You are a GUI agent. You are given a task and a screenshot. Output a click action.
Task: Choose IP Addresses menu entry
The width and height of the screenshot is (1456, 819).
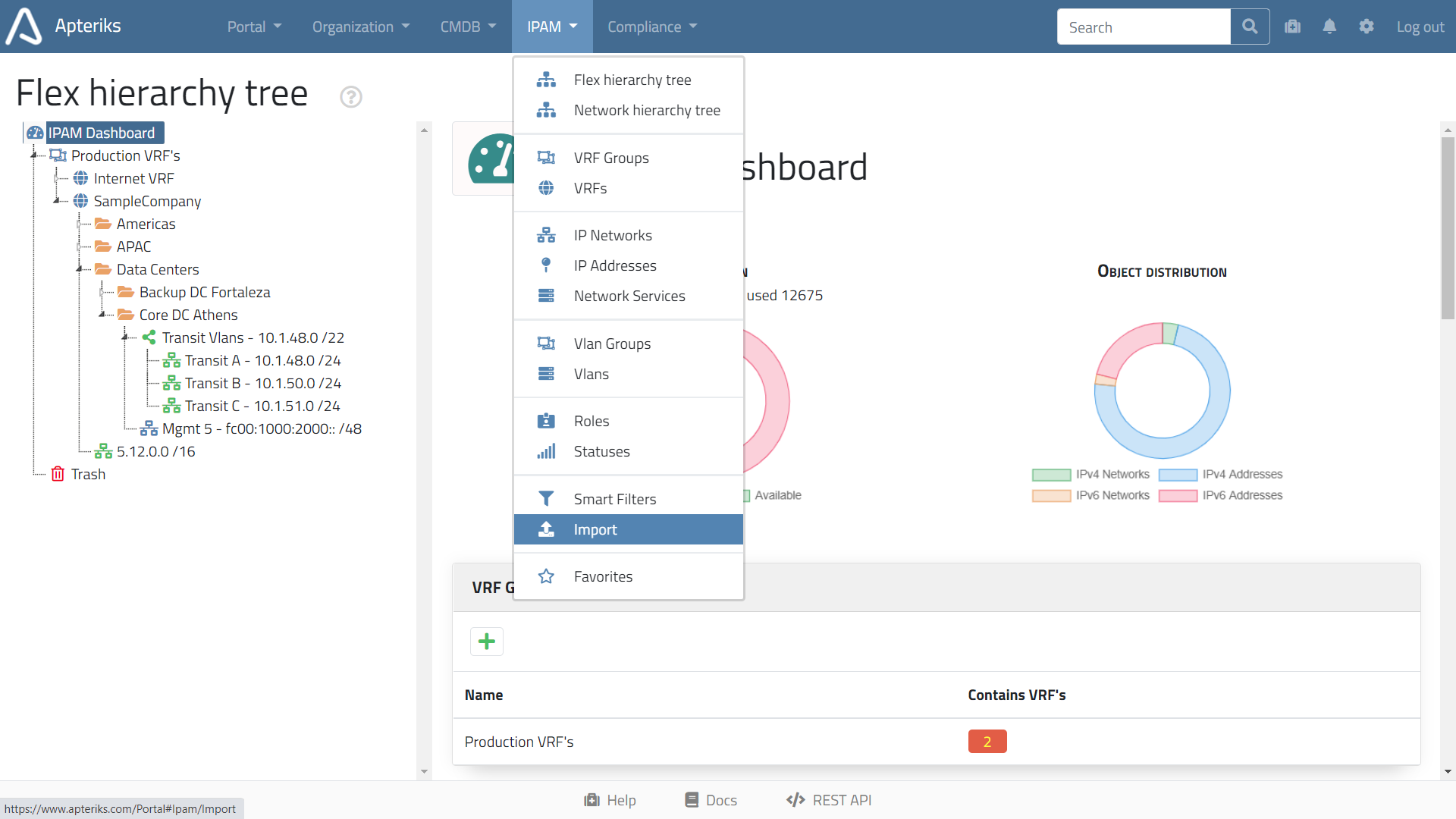[615, 265]
